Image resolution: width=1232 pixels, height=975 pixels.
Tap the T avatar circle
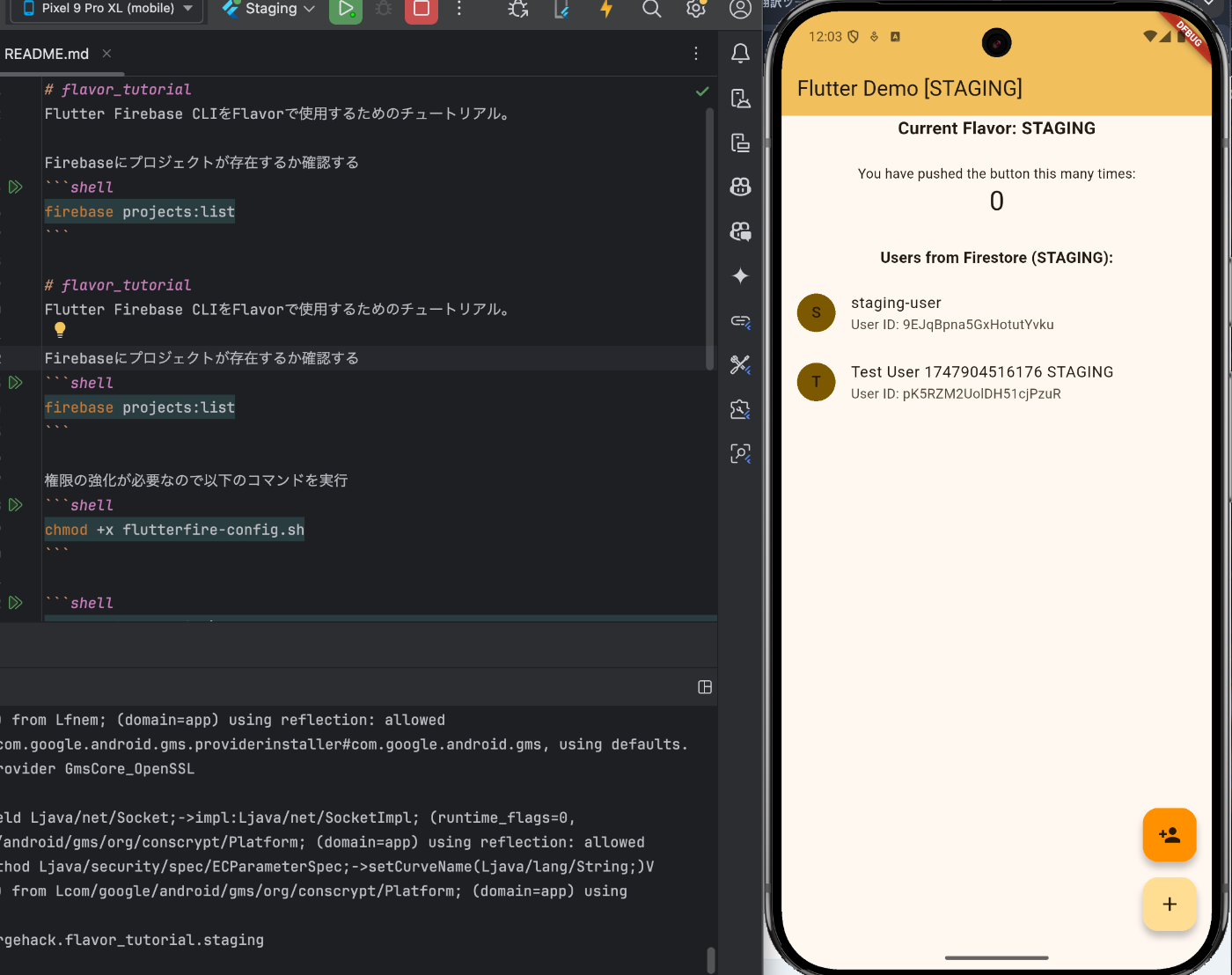816,382
